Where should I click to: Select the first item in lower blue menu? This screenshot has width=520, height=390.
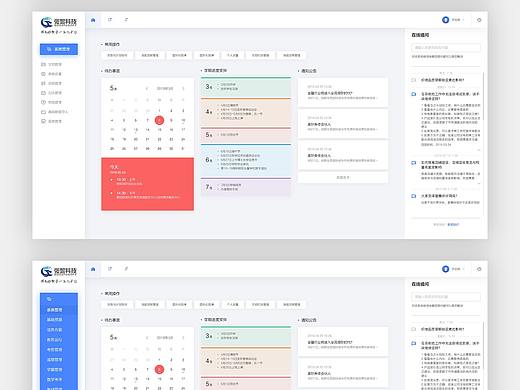pyautogui.click(x=59, y=310)
